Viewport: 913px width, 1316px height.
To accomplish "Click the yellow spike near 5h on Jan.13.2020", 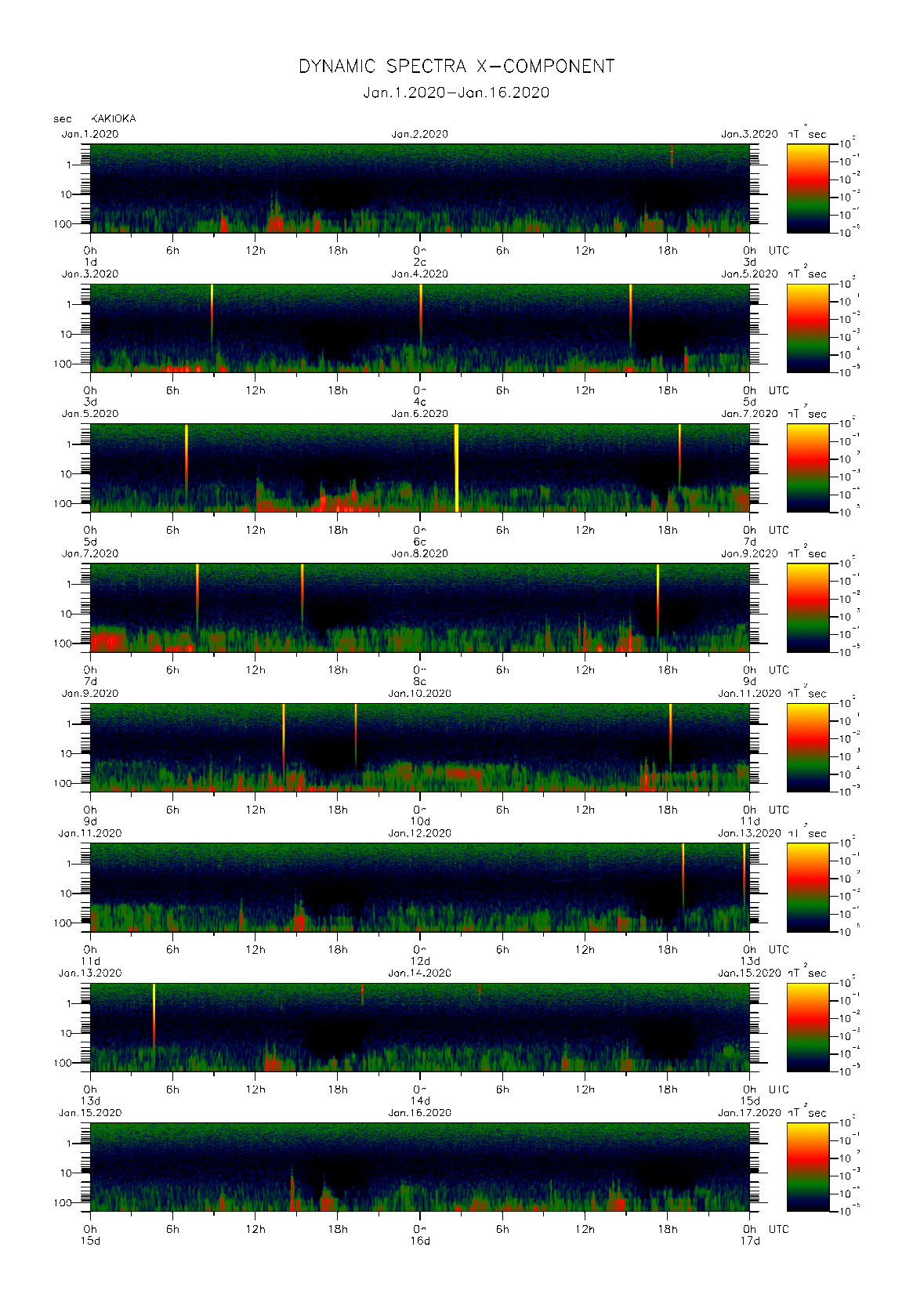I will 154,1015.
